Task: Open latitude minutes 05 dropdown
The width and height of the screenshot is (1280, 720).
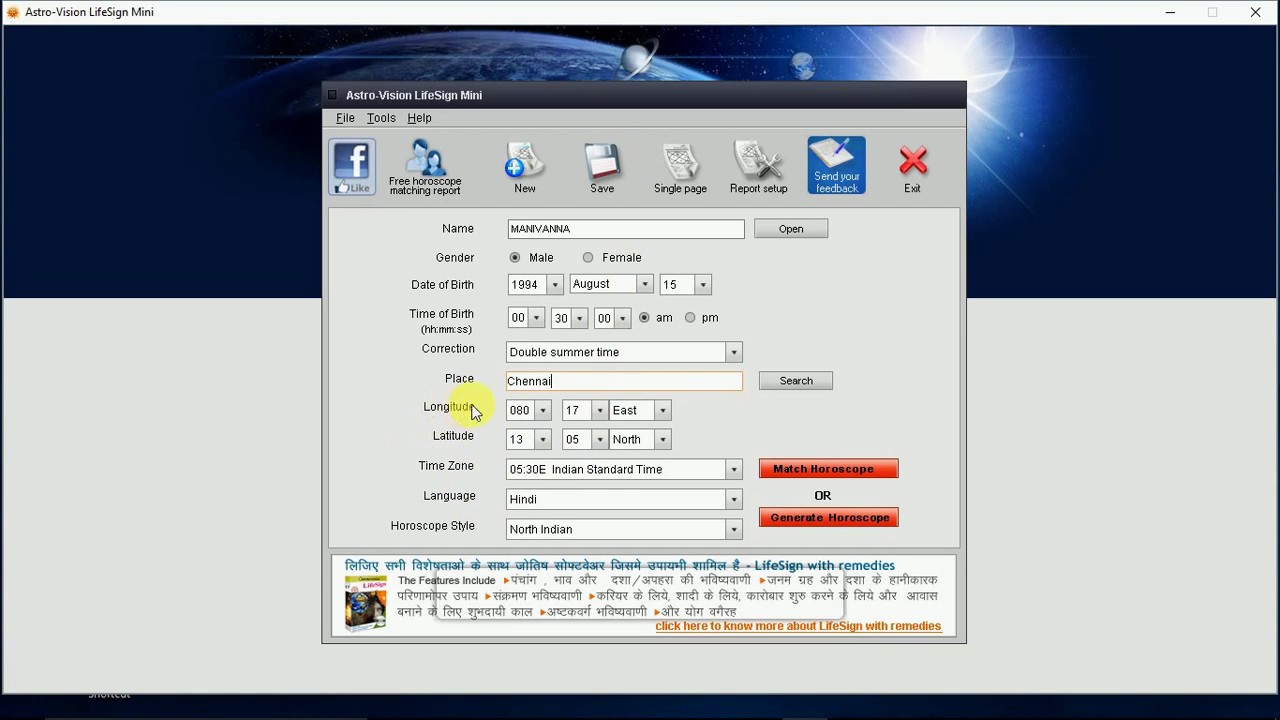Action: click(x=600, y=440)
